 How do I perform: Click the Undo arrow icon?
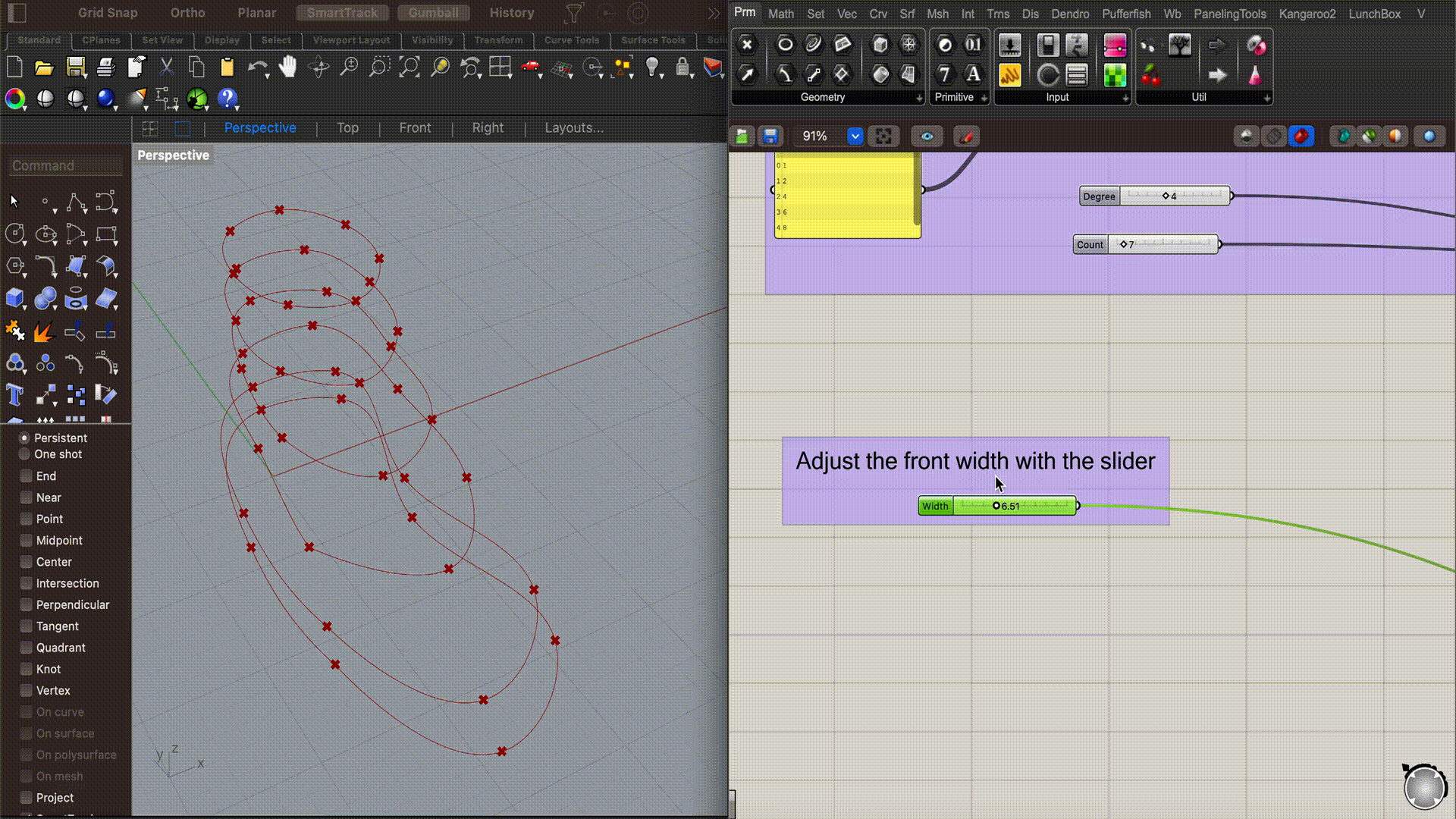click(258, 67)
